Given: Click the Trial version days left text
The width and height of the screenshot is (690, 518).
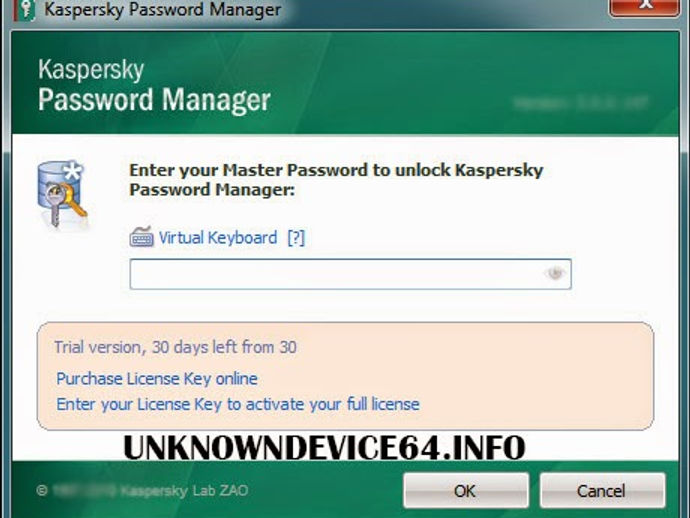Looking at the screenshot, I should 175,347.
